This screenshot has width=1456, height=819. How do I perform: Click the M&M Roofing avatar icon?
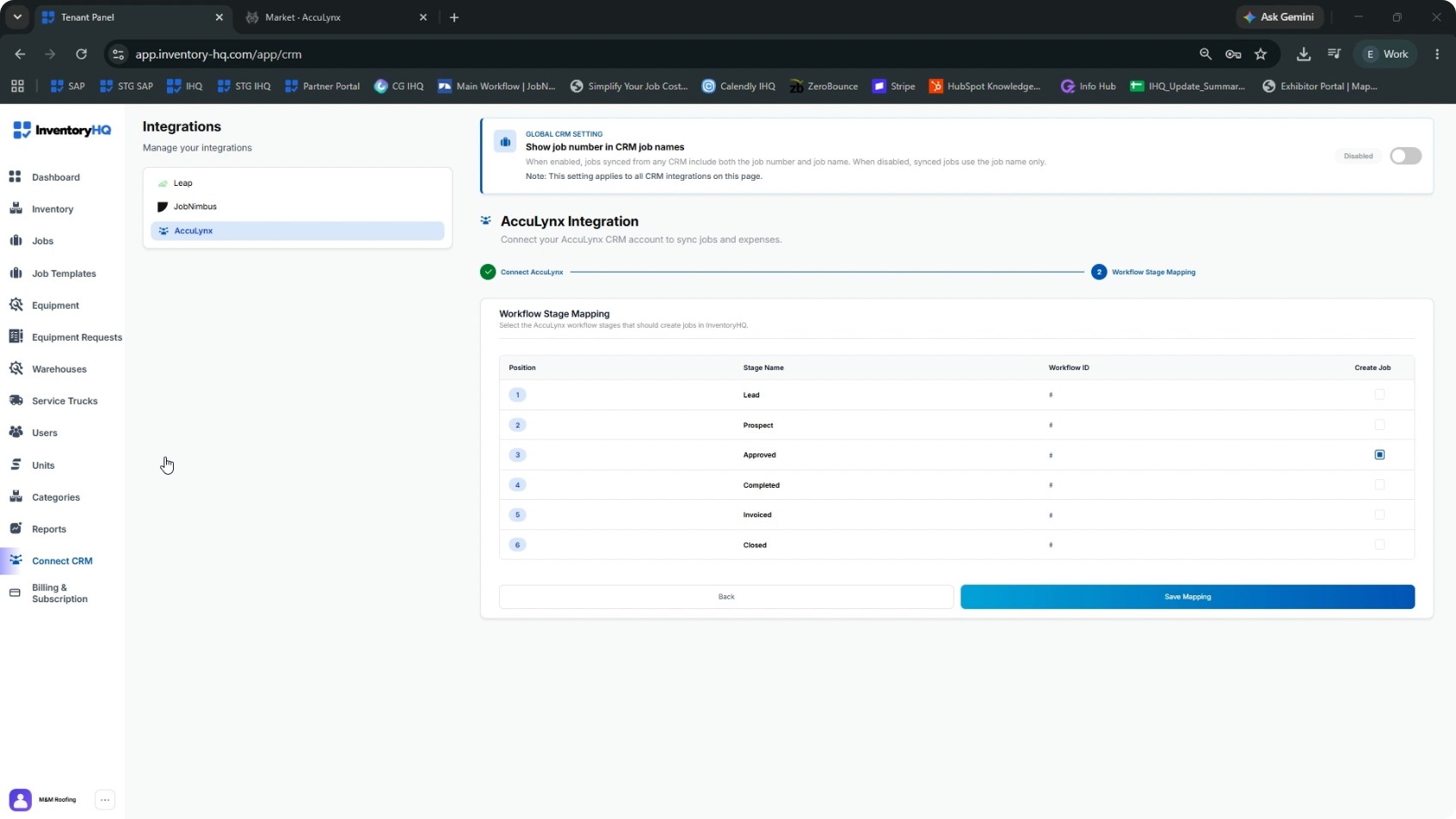(20, 799)
